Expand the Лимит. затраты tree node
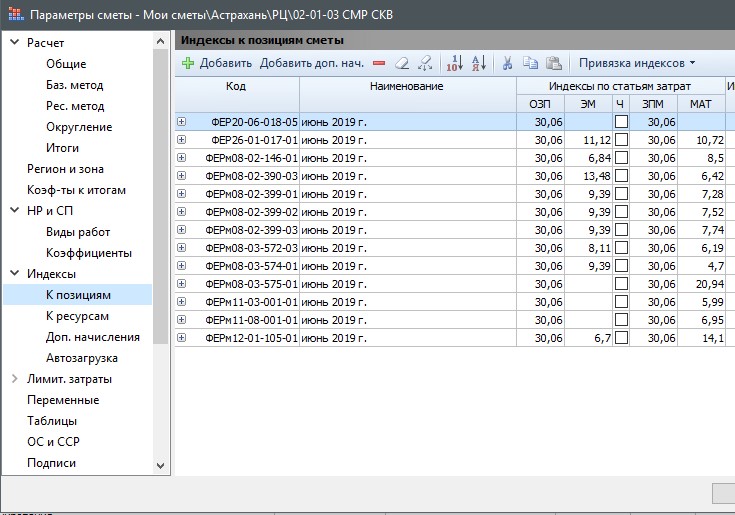This screenshot has height=515, width=735. pos(14,379)
